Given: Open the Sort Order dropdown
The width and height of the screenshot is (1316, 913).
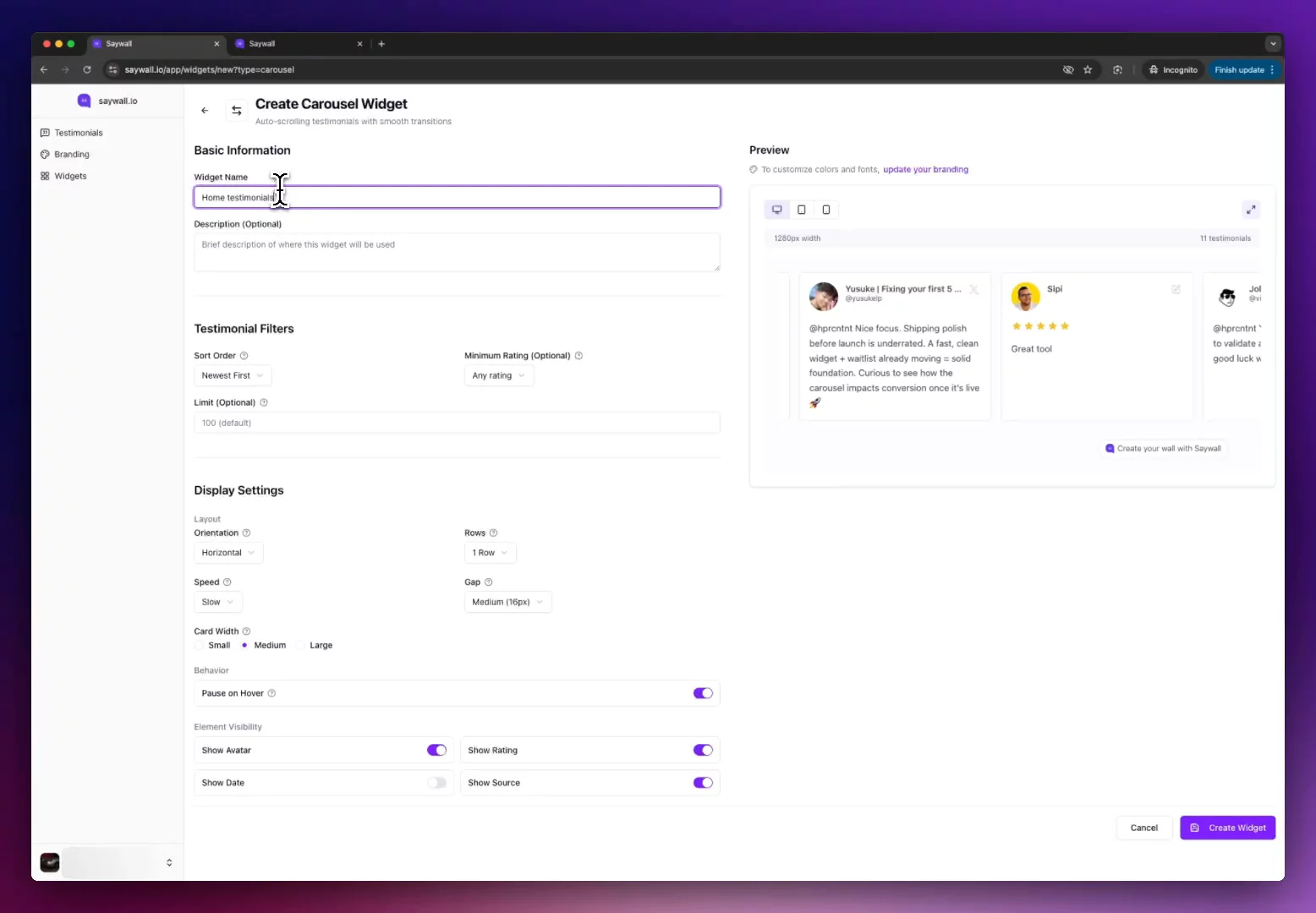Looking at the screenshot, I should (233, 376).
